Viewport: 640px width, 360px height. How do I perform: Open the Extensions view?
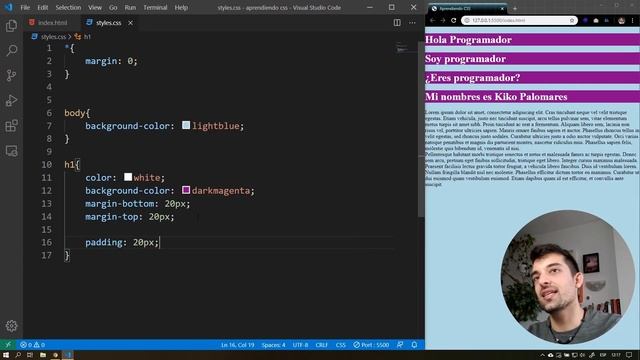point(11,126)
